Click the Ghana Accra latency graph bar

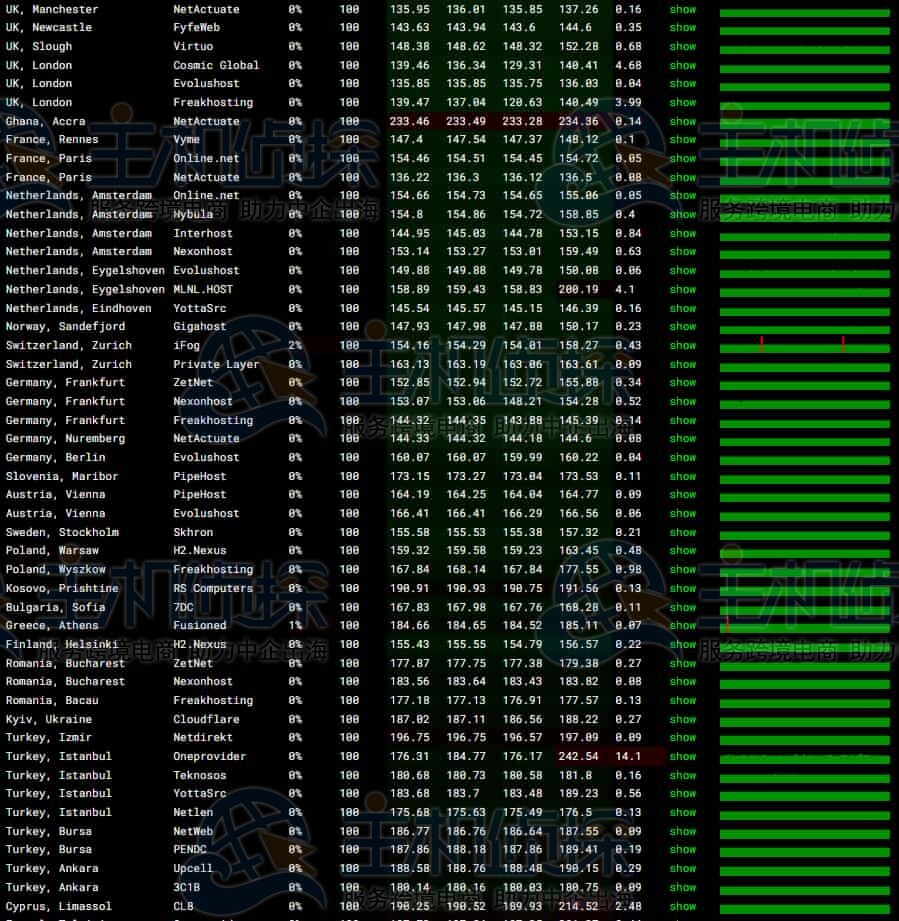804,125
